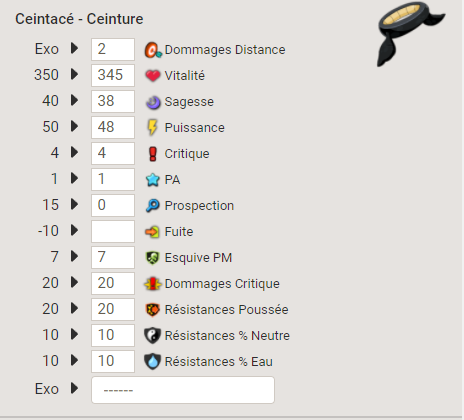Viewport: 464px width, 420px height.
Task: Click the Ceintacé belt item image
Action: [410, 33]
